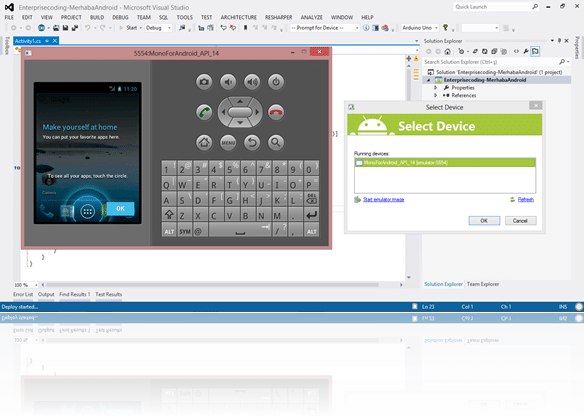Image resolution: width=584 pixels, height=416 pixels.
Task: Click the D-pad left arrow
Action: [x=223, y=112]
